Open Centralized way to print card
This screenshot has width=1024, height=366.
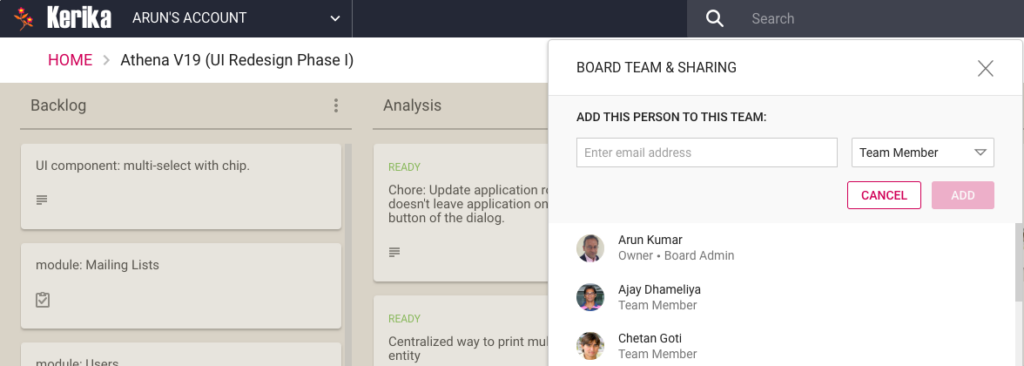461,331
